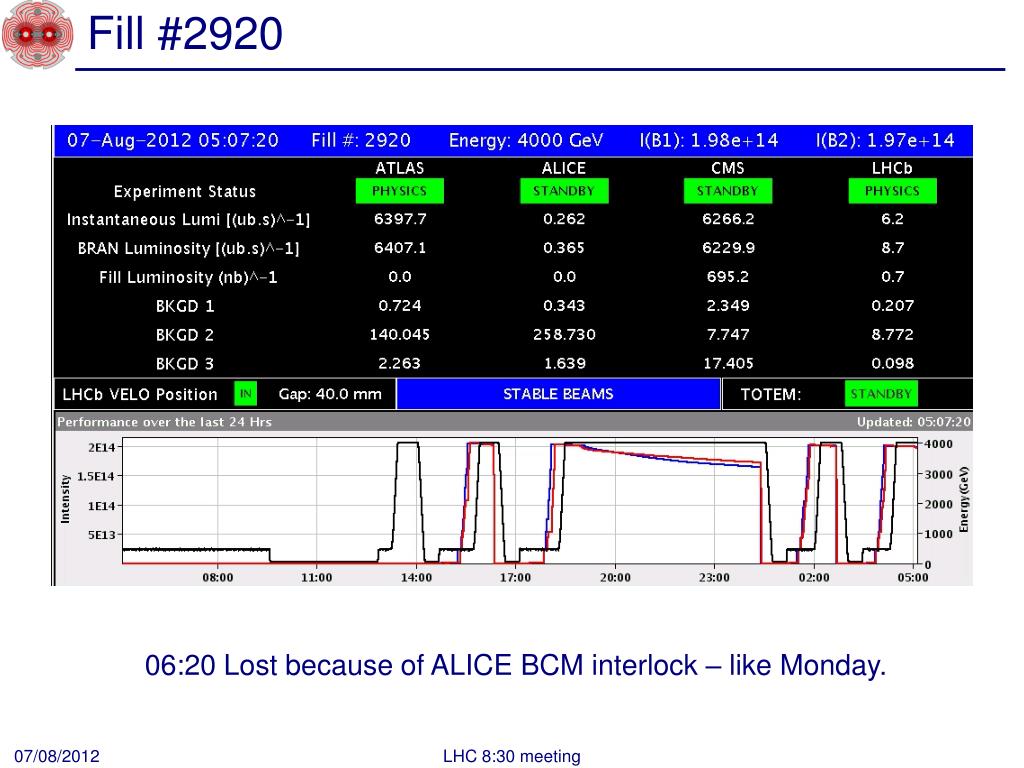
Task: Click ALICE instantaneous lumi value 0.262
Action: [564, 219]
